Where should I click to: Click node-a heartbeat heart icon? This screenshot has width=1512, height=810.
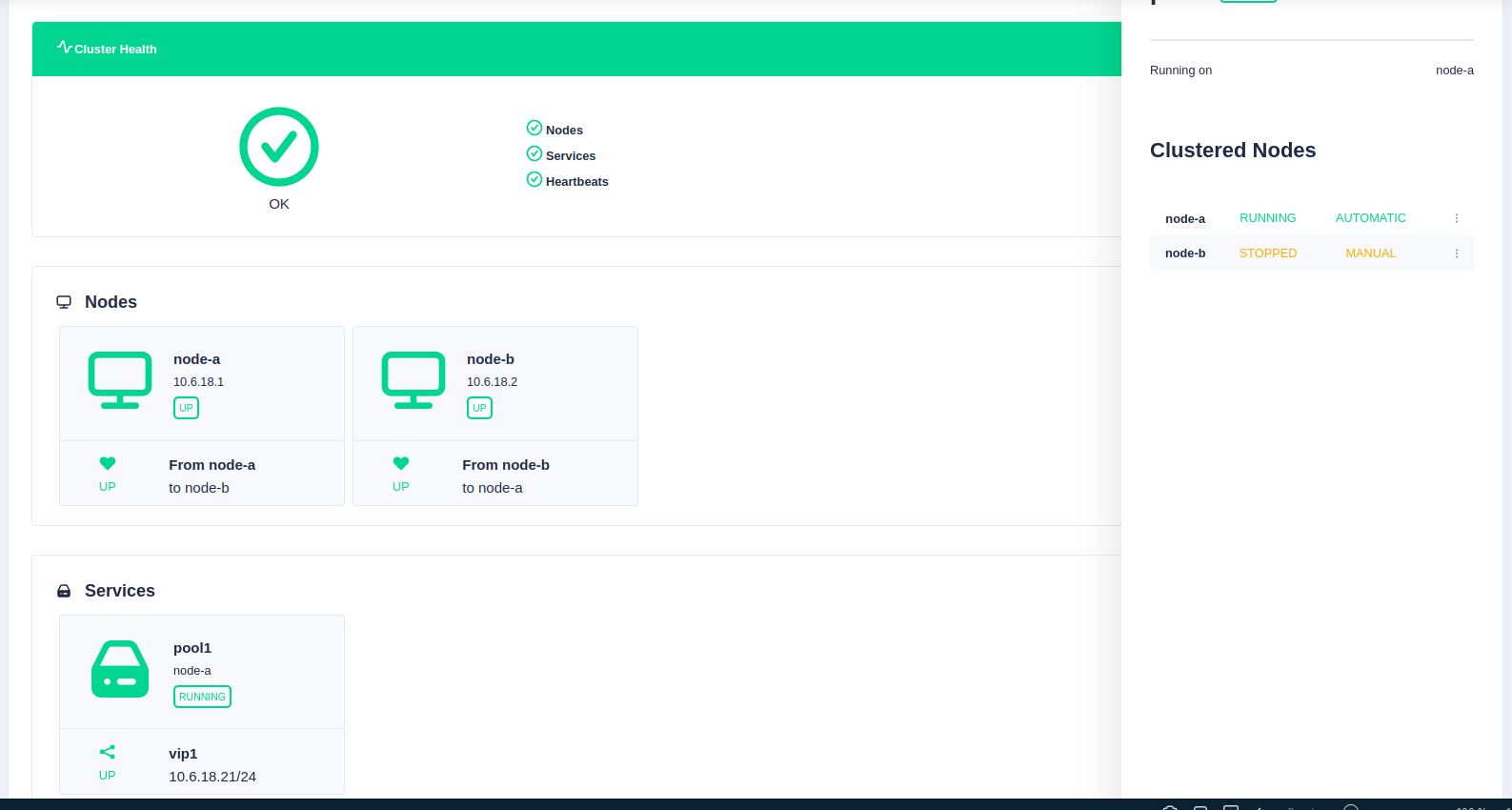[x=108, y=463]
